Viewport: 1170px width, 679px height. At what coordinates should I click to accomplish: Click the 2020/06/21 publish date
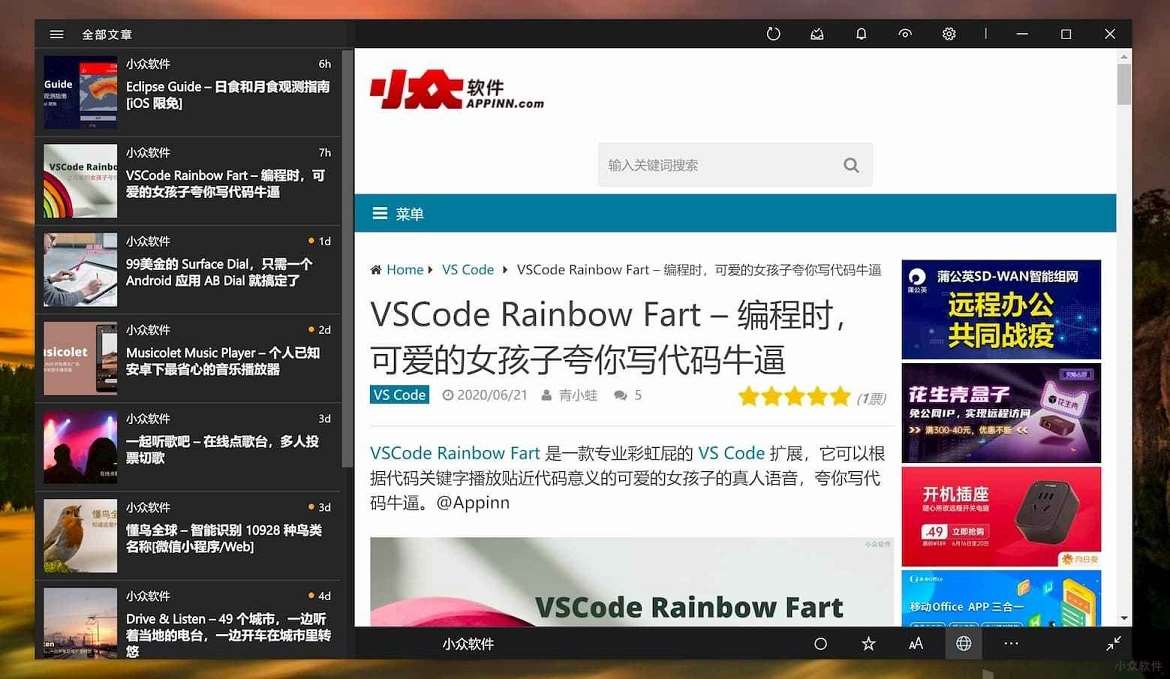pos(485,395)
